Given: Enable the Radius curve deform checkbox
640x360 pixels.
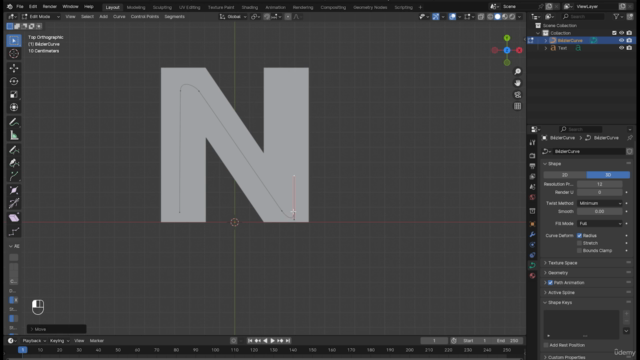Looking at the screenshot, I should [579, 236].
